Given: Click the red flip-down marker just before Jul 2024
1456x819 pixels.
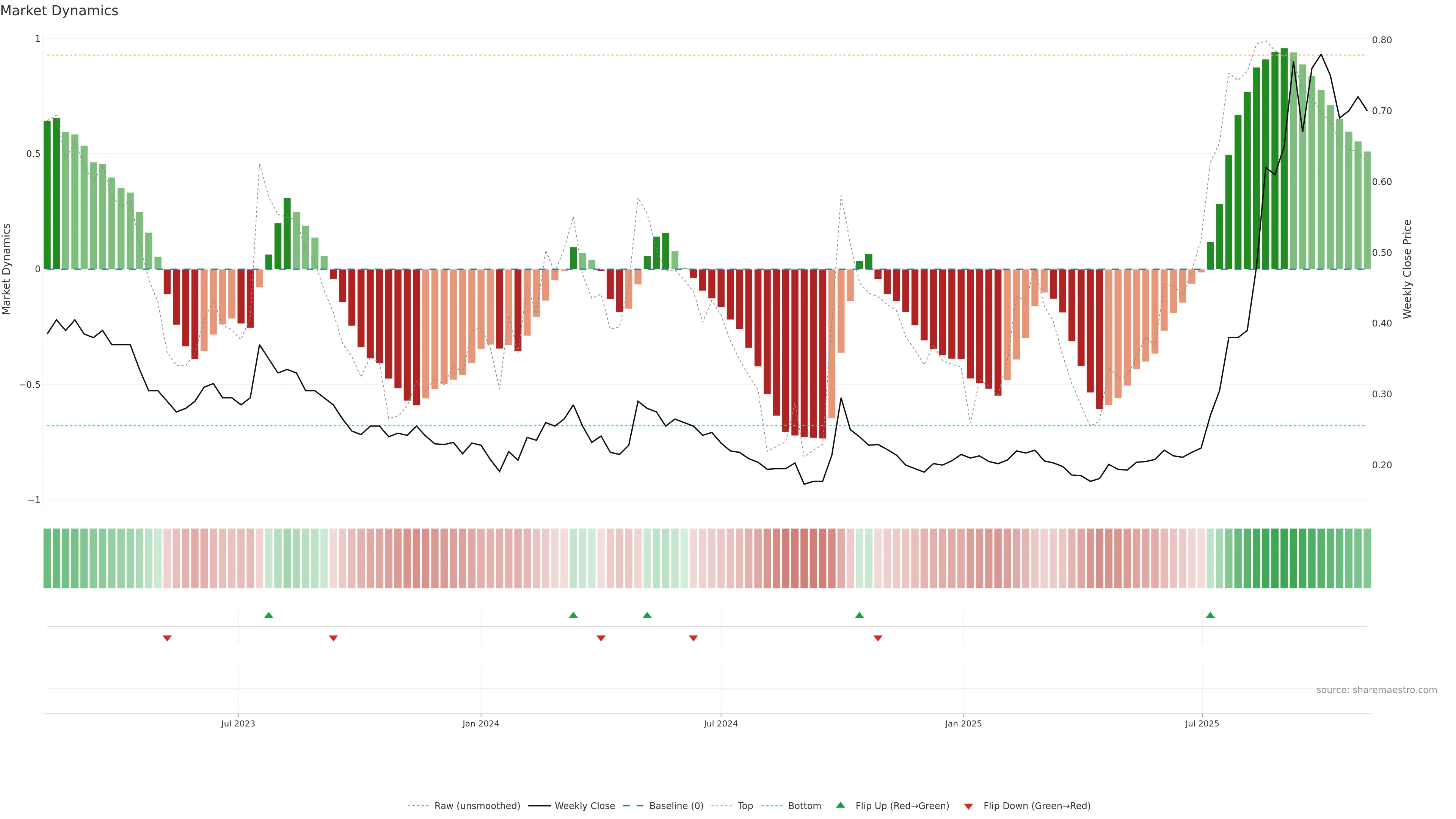Looking at the screenshot, I should tap(693, 638).
